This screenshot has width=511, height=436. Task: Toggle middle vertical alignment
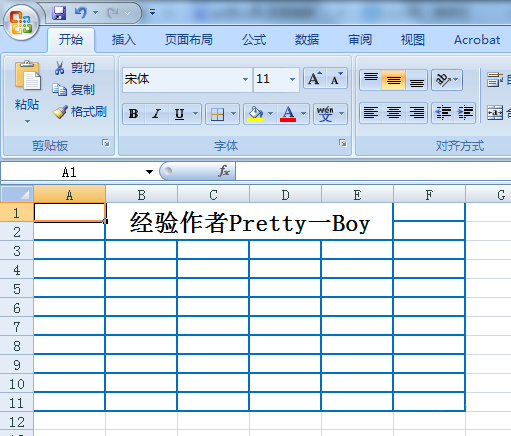(x=394, y=80)
